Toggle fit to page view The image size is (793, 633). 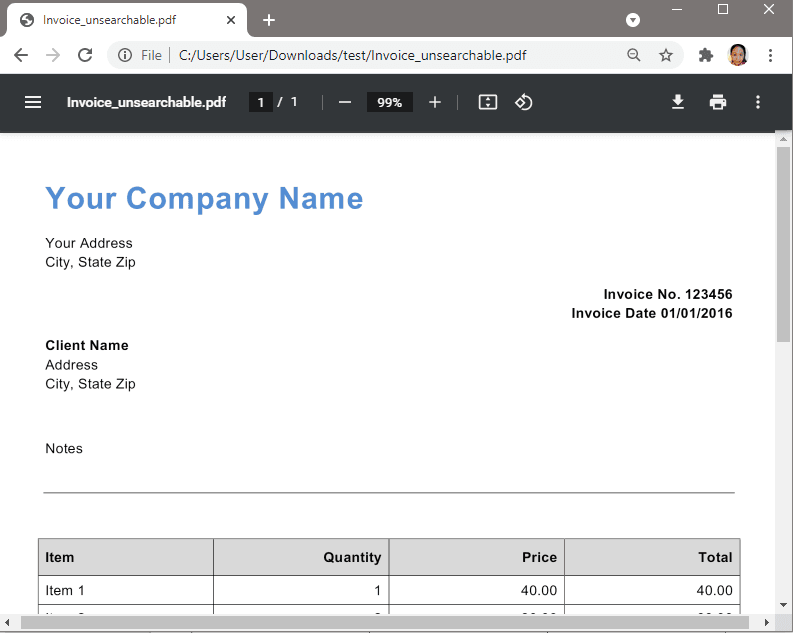[x=488, y=102]
